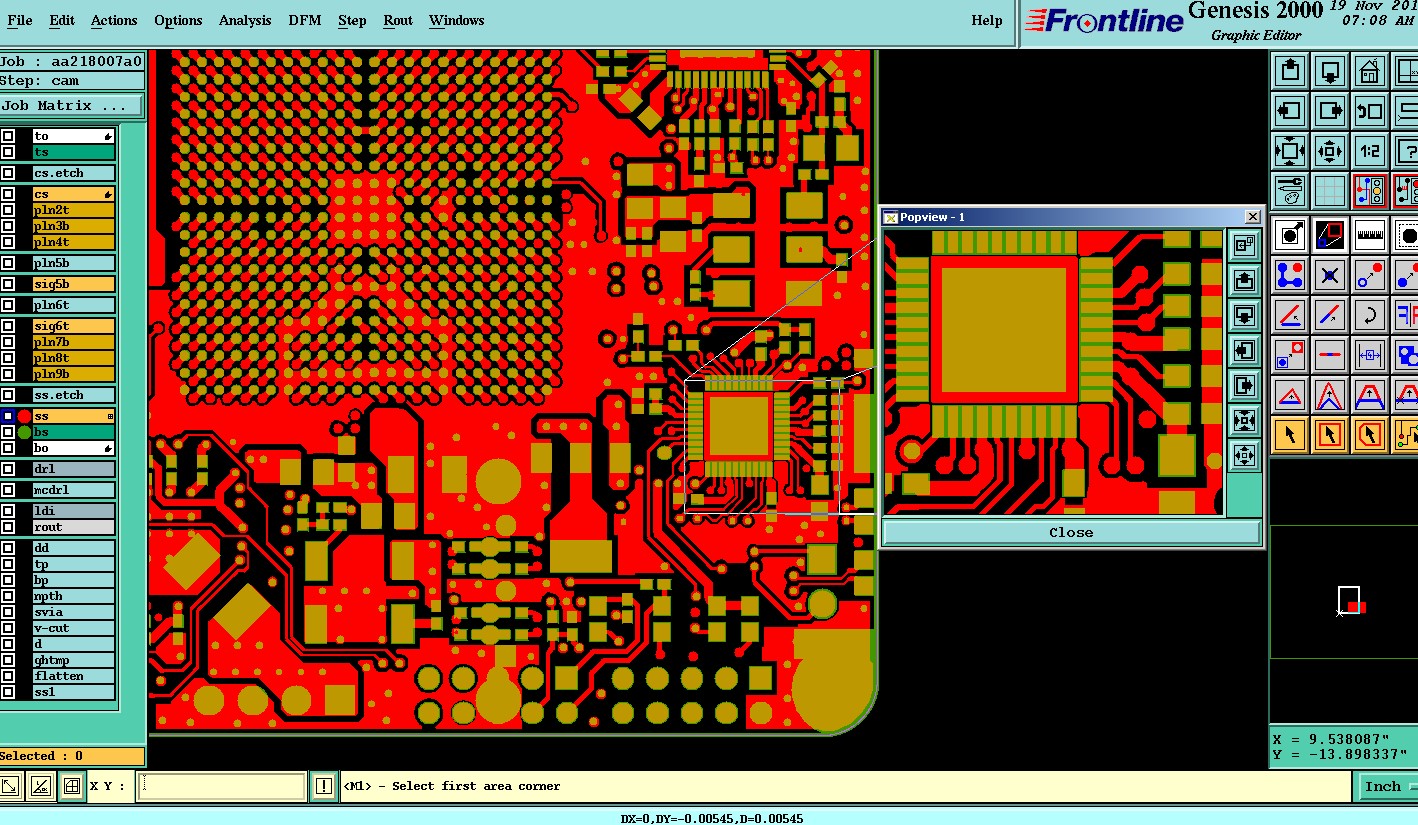The height and width of the screenshot is (825, 1418).
Task: Toggle checkbox for layer 'to'
Action: pos(8,136)
